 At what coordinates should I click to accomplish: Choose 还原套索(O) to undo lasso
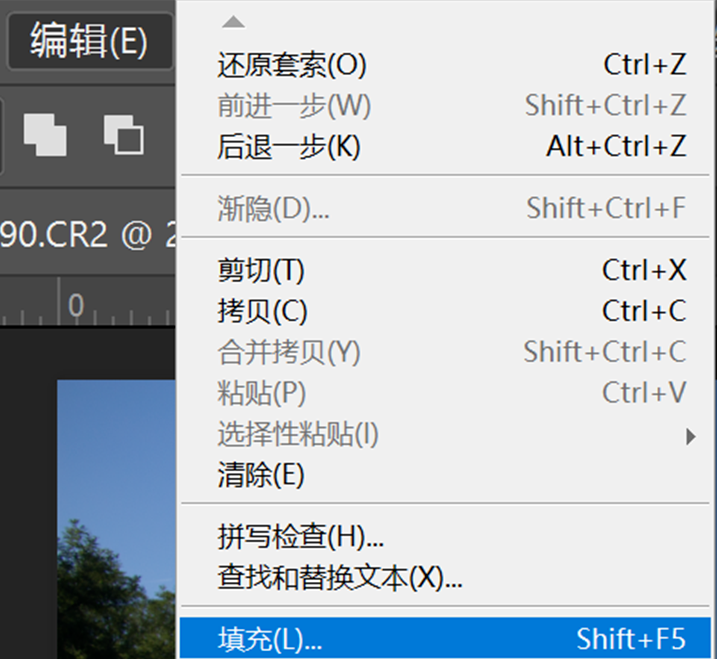pos(292,65)
